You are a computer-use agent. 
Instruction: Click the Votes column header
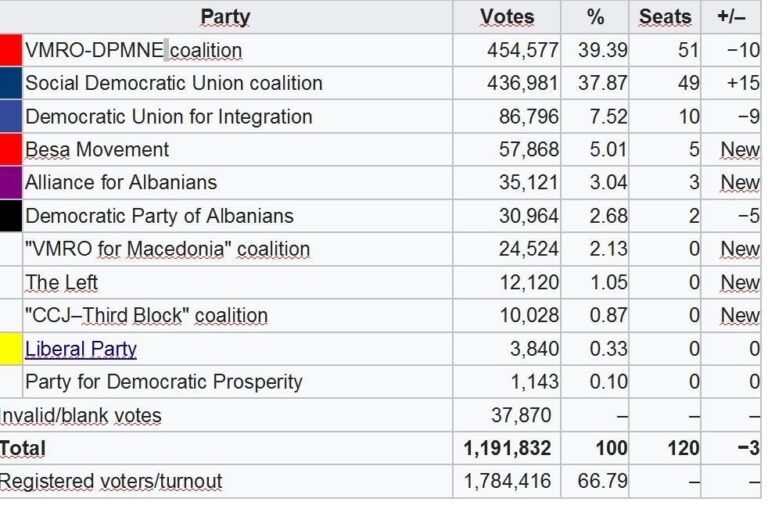click(507, 17)
